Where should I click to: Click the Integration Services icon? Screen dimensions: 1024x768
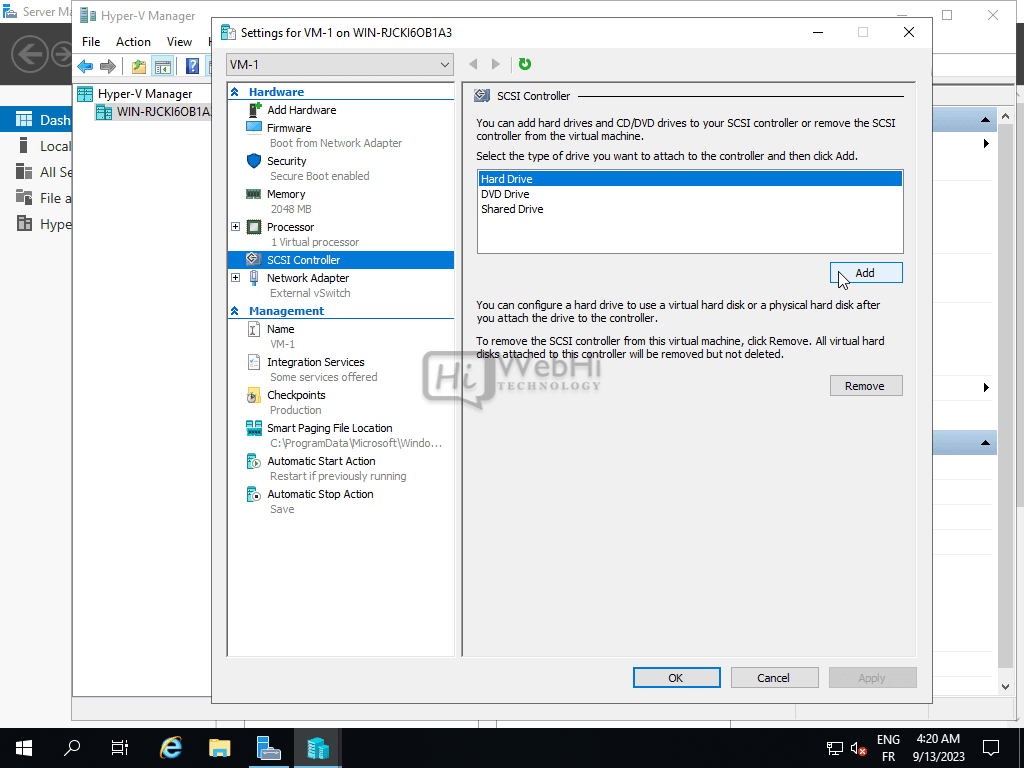pos(254,362)
